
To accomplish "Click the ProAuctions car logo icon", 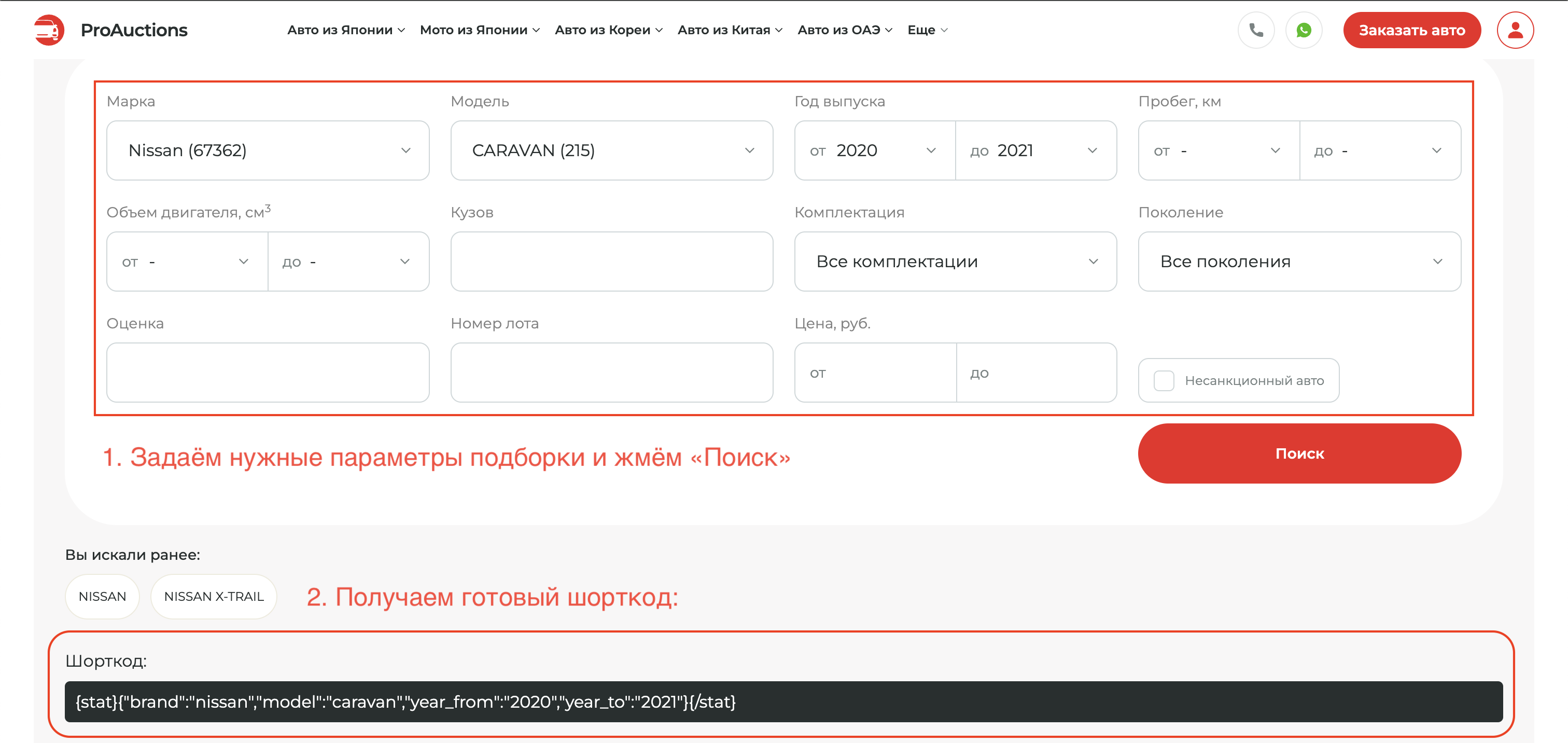I will pos(49,30).
